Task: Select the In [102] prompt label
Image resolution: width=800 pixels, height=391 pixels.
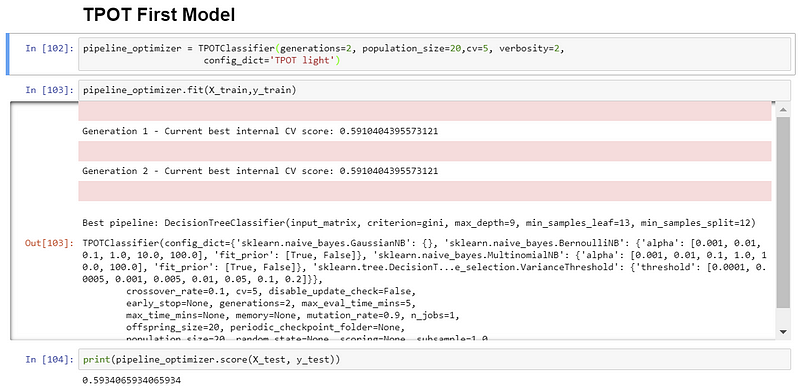Action: [x=49, y=48]
